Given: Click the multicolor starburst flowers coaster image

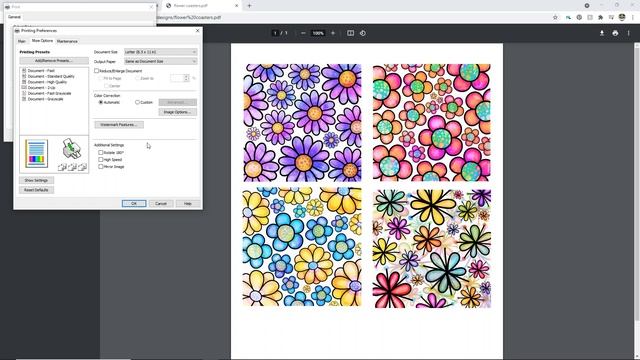Looking at the screenshot, I should coord(431,248).
